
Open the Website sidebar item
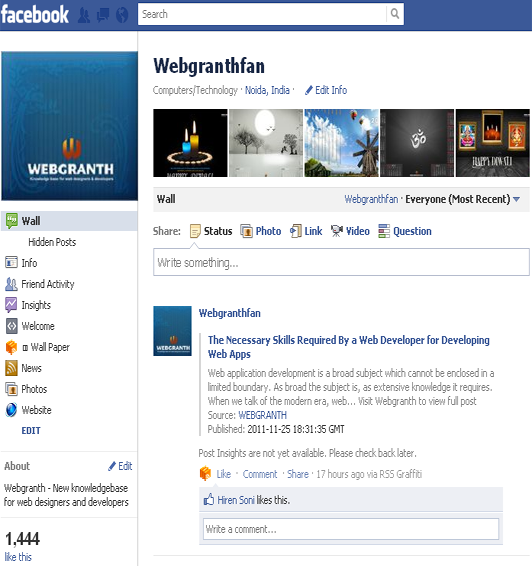point(36,410)
